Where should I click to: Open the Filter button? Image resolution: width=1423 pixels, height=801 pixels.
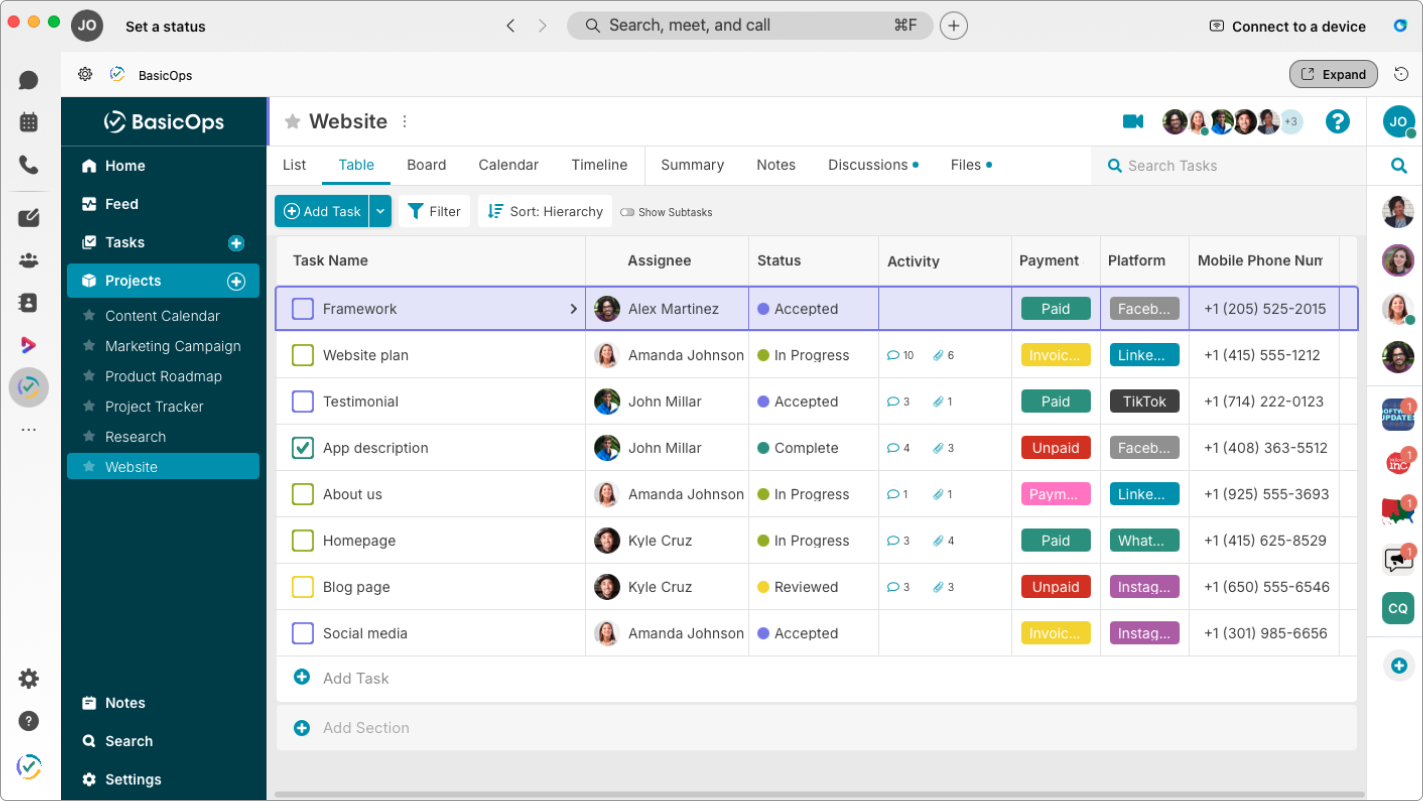434,211
